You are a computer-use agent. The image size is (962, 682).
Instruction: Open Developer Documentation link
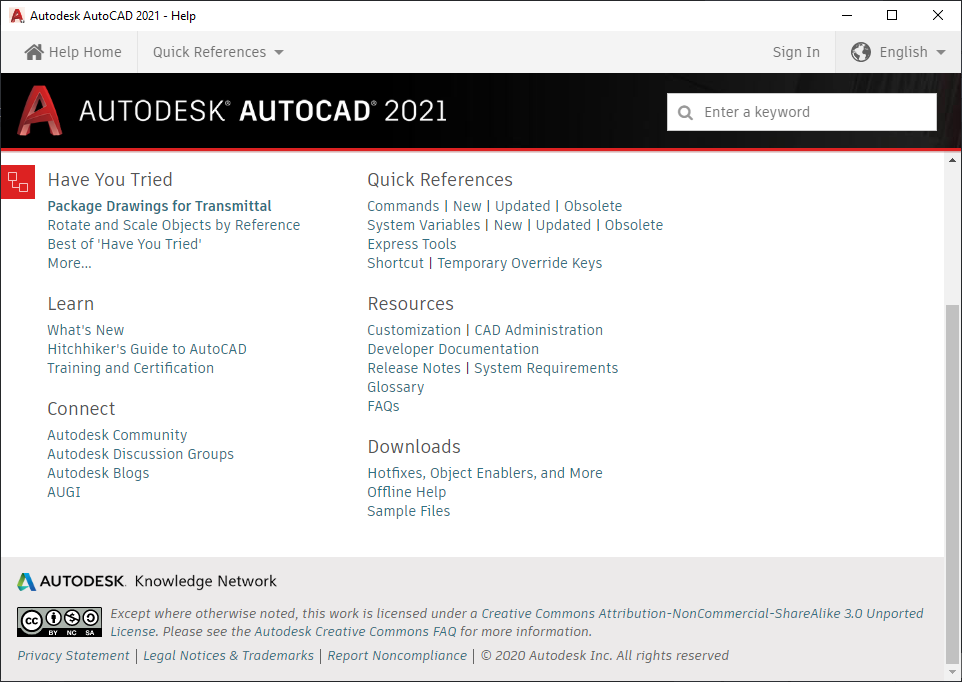[453, 349]
